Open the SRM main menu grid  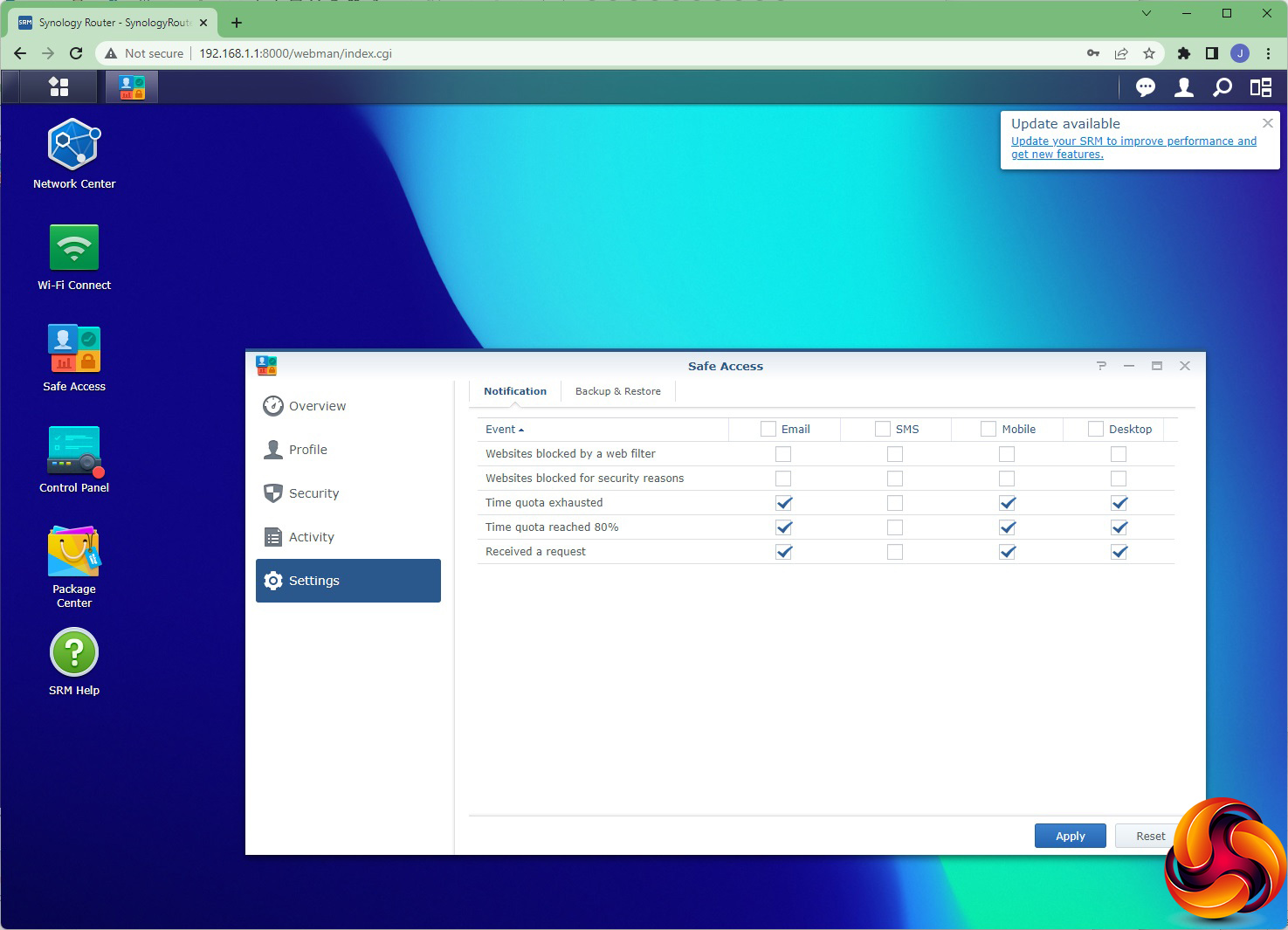59,86
